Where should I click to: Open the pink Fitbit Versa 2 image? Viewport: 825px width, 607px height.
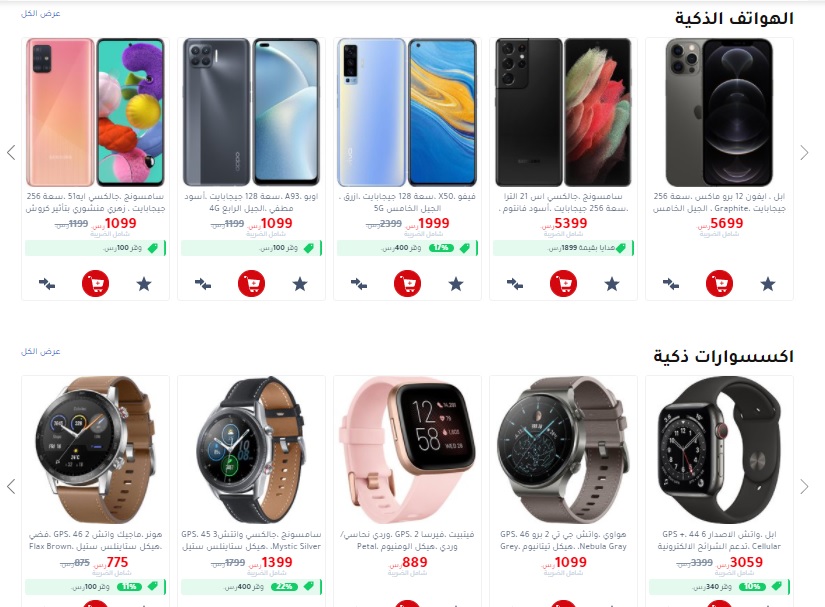(407, 450)
